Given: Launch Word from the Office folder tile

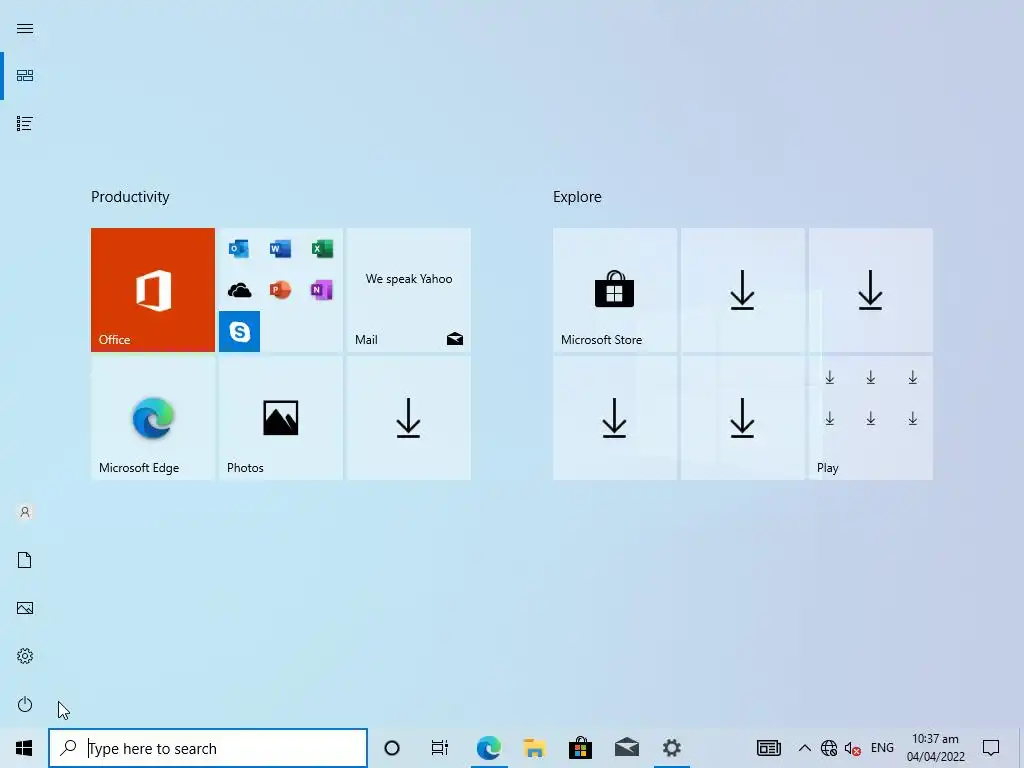Looking at the screenshot, I should tap(280, 249).
